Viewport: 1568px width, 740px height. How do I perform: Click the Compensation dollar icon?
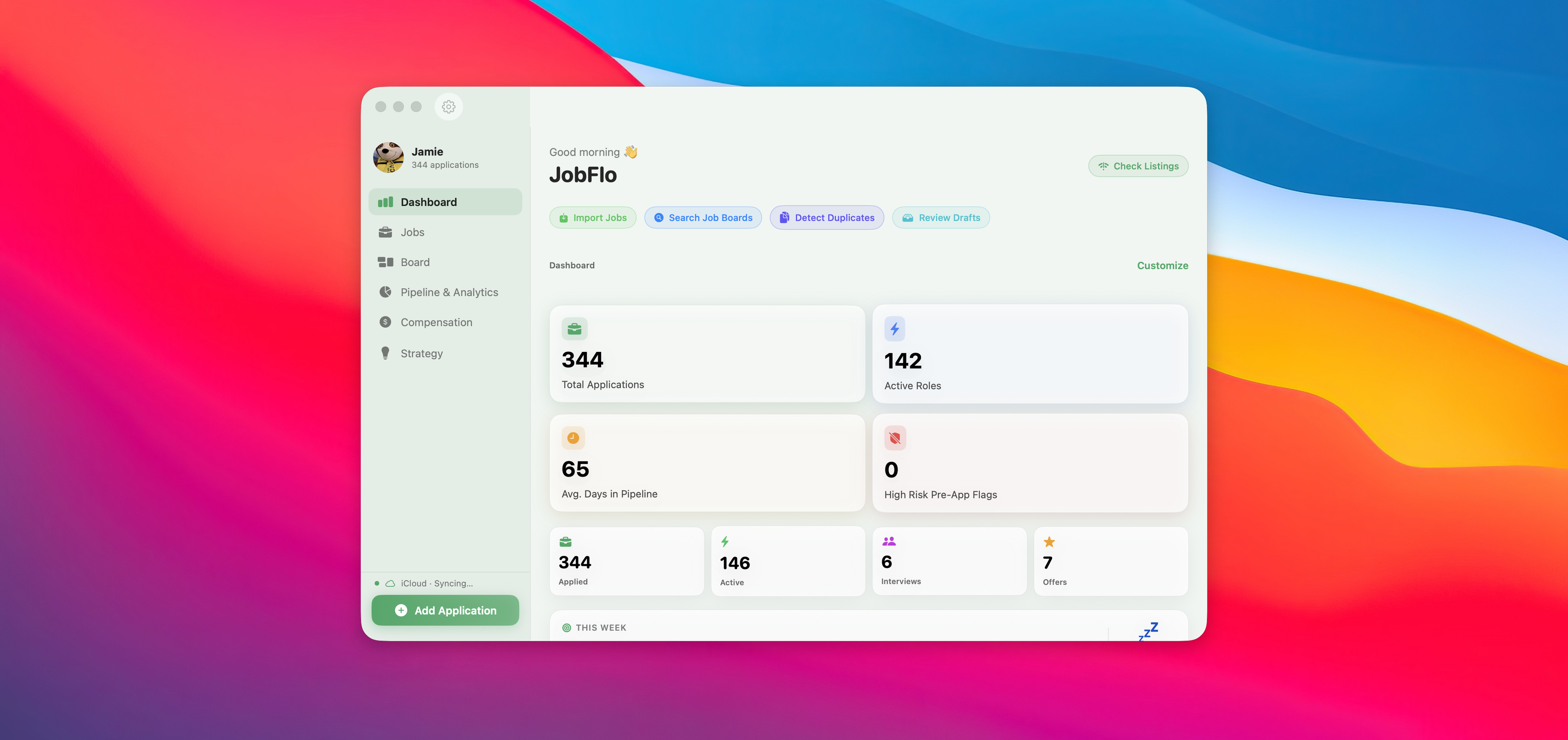(385, 321)
